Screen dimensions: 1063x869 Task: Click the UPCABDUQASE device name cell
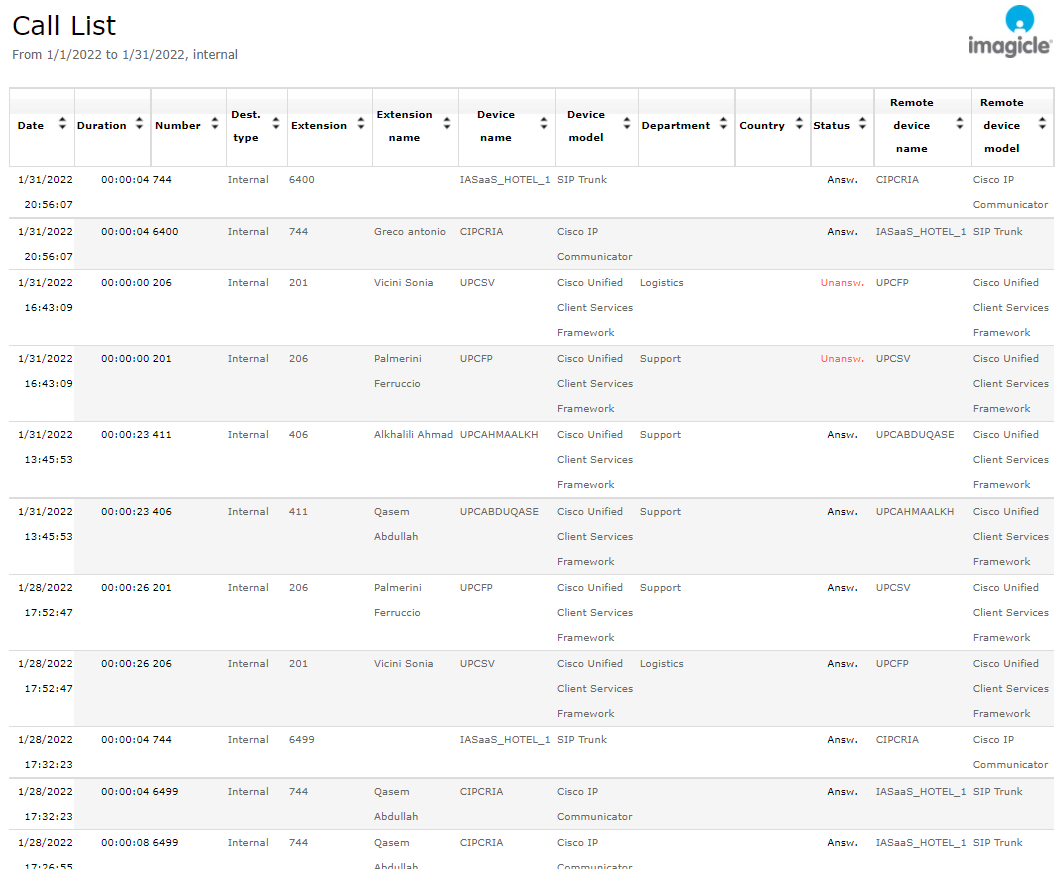click(x=499, y=512)
